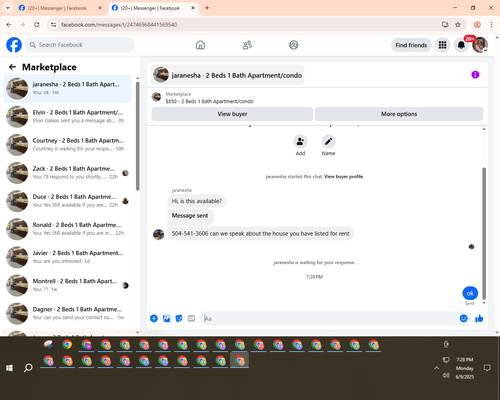Image resolution: width=500 pixels, height=400 pixels.
Task: Click the Find friends button
Action: click(411, 45)
